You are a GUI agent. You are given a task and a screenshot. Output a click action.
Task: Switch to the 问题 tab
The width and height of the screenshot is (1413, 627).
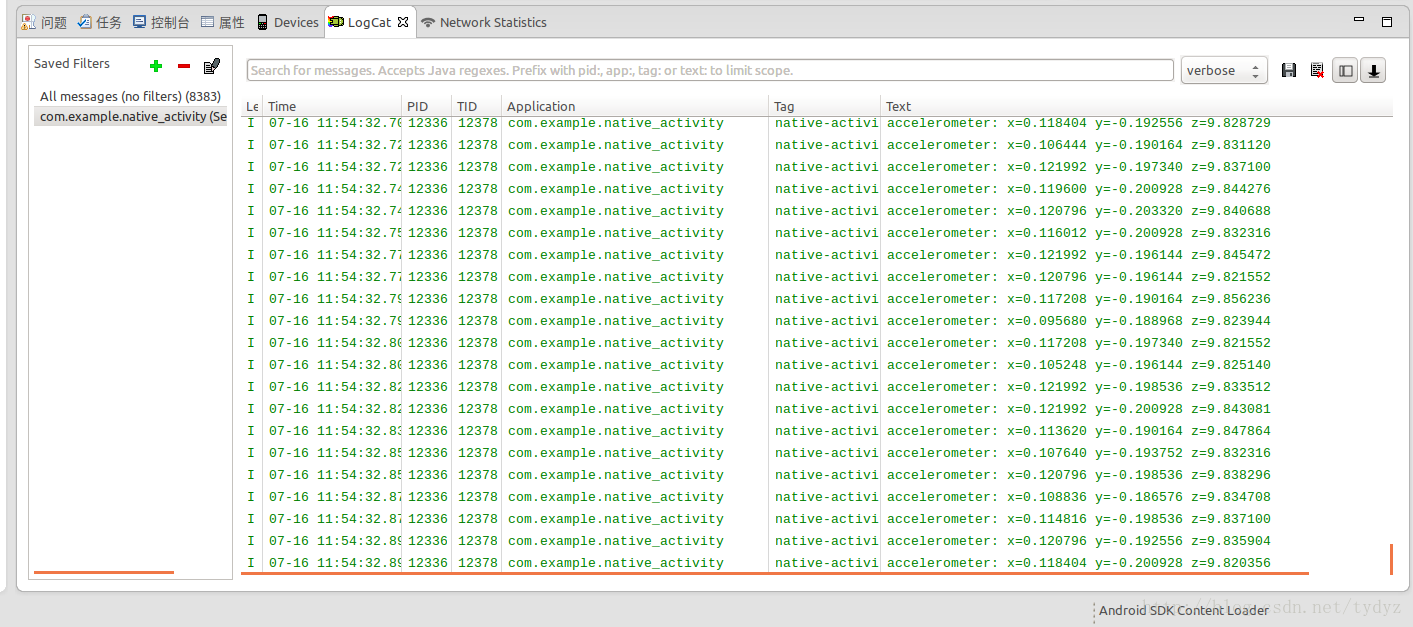pos(44,22)
